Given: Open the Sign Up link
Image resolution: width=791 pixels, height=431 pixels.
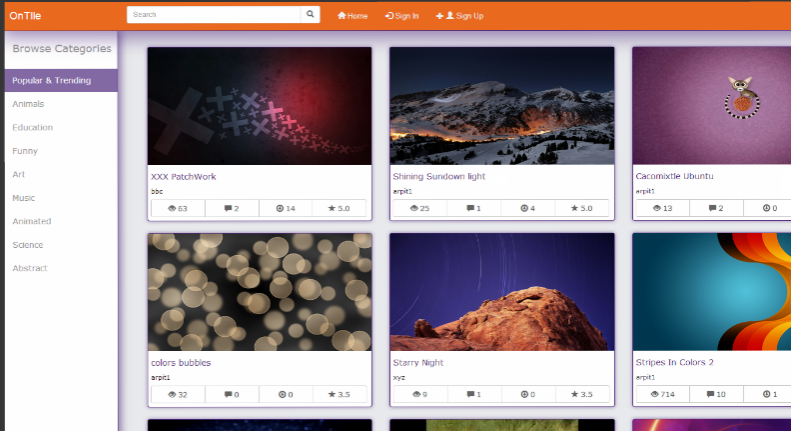Looking at the screenshot, I should pos(460,16).
